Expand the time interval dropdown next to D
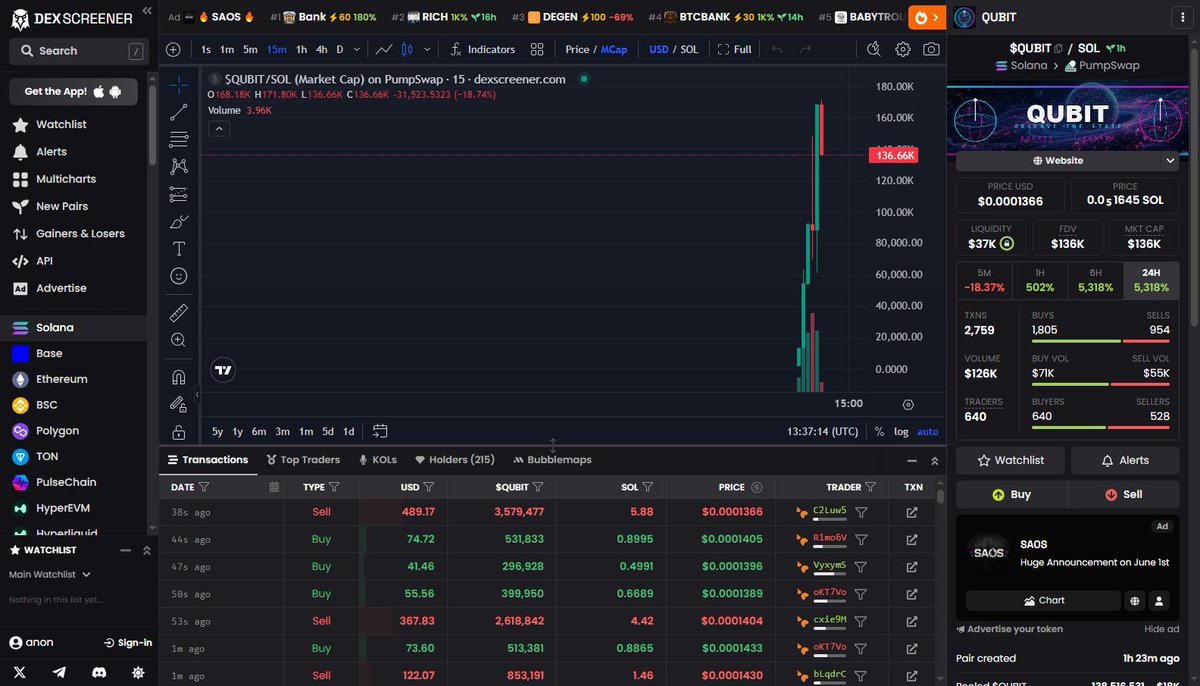The image size is (1200, 686). point(356,49)
